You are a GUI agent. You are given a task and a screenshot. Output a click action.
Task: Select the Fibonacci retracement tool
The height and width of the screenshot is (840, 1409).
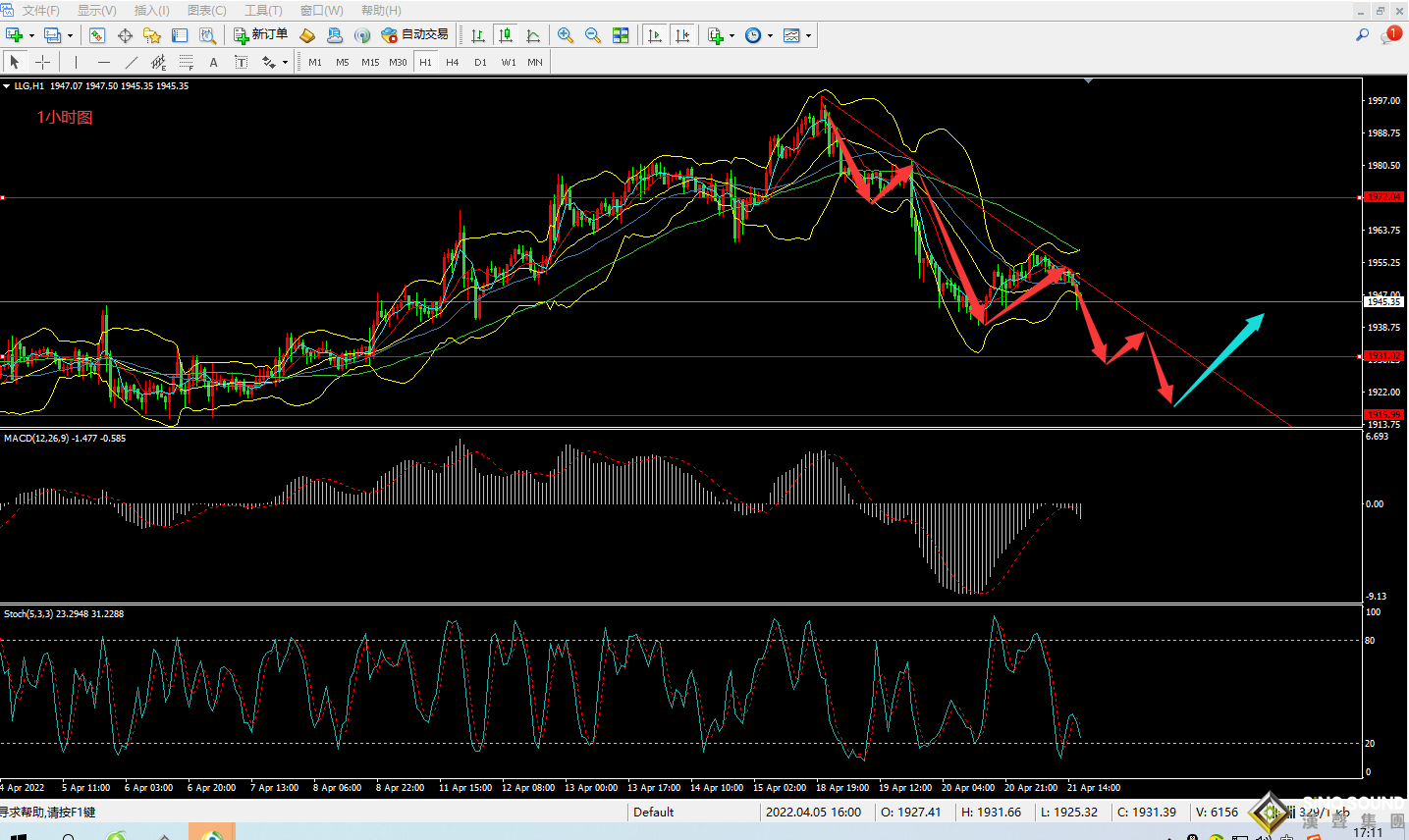[186, 62]
